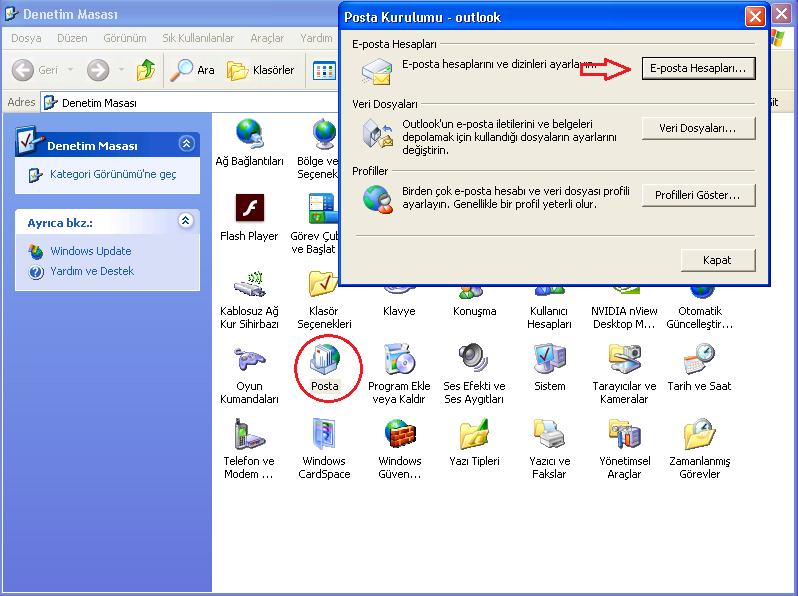Click the Profilleri Göster button
The height and width of the screenshot is (596, 798).
[x=698, y=195]
